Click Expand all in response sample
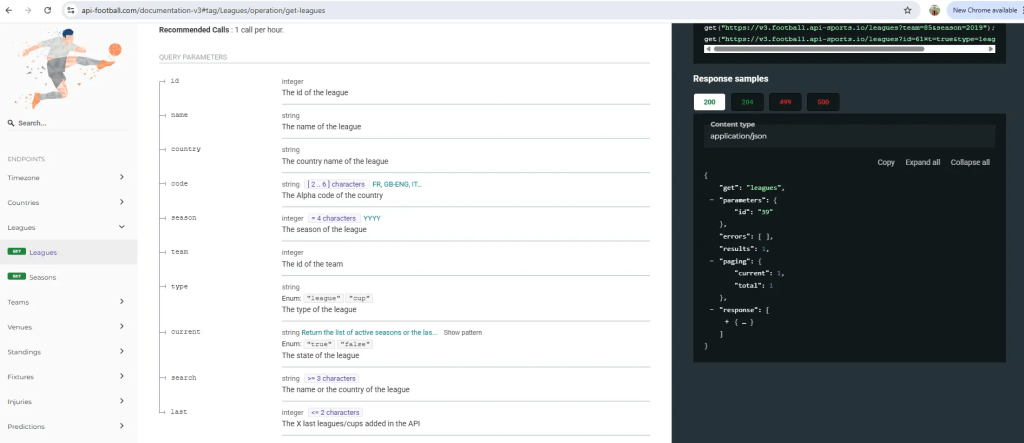 click(x=922, y=162)
